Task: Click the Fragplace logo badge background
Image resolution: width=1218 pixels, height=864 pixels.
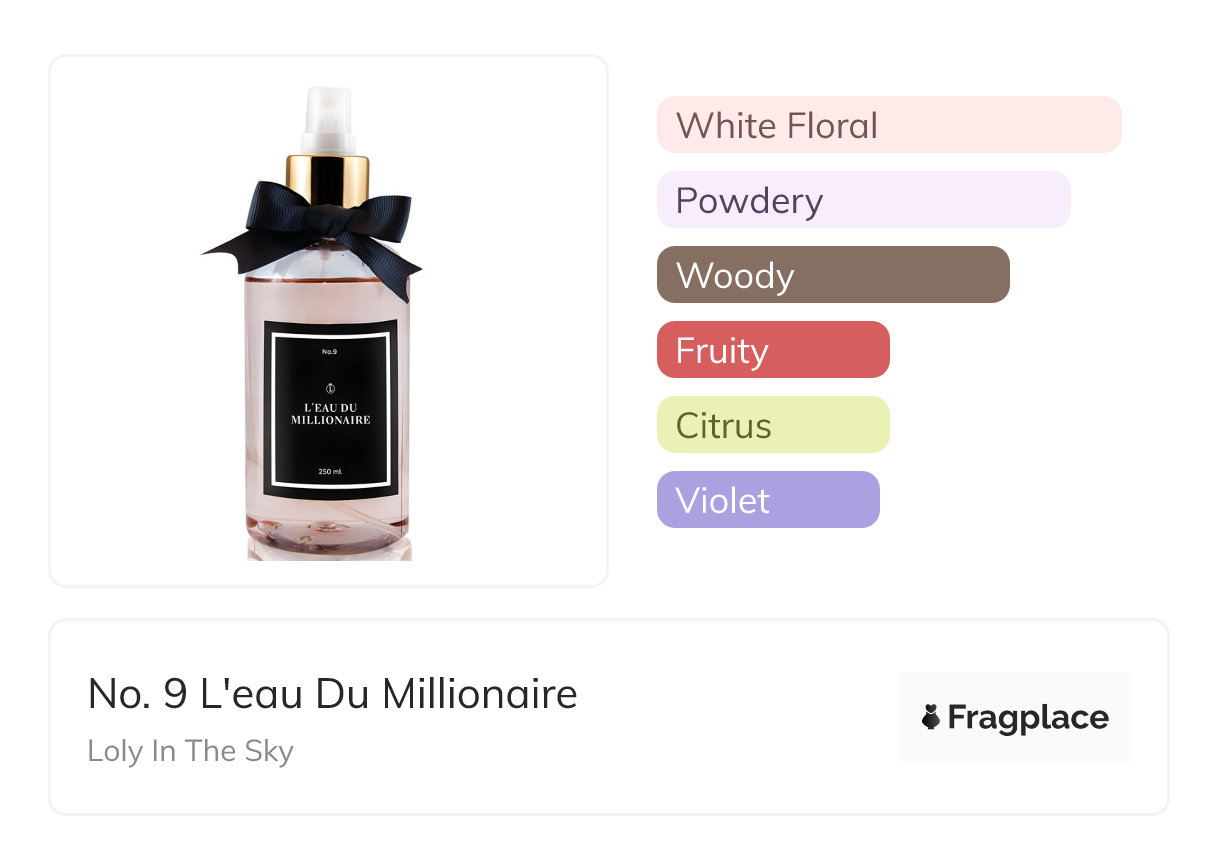Action: click(1015, 717)
